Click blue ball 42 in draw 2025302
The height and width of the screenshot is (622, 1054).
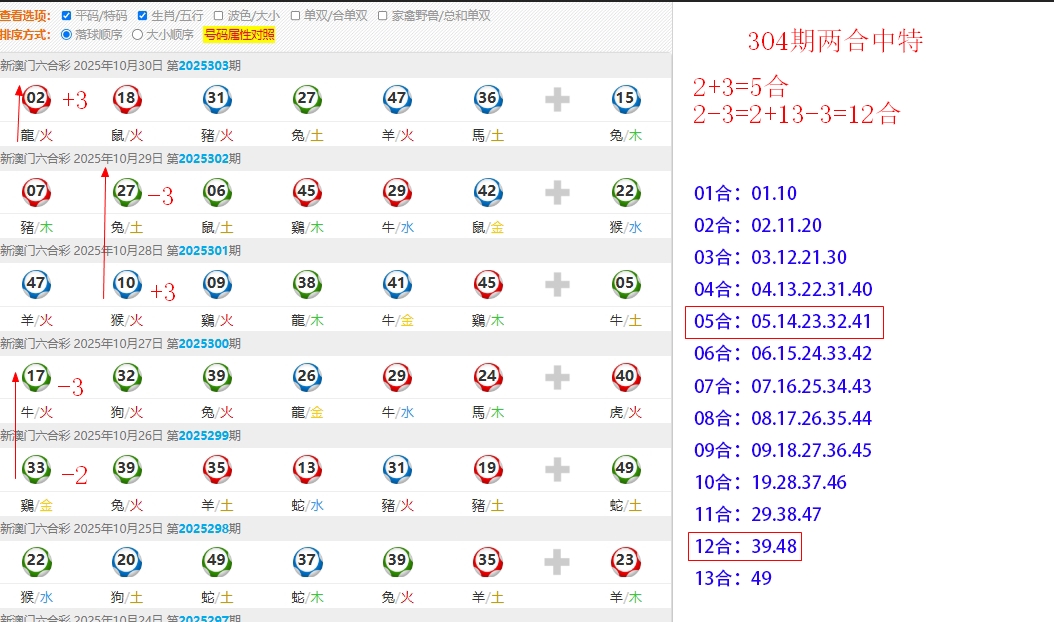(487, 192)
